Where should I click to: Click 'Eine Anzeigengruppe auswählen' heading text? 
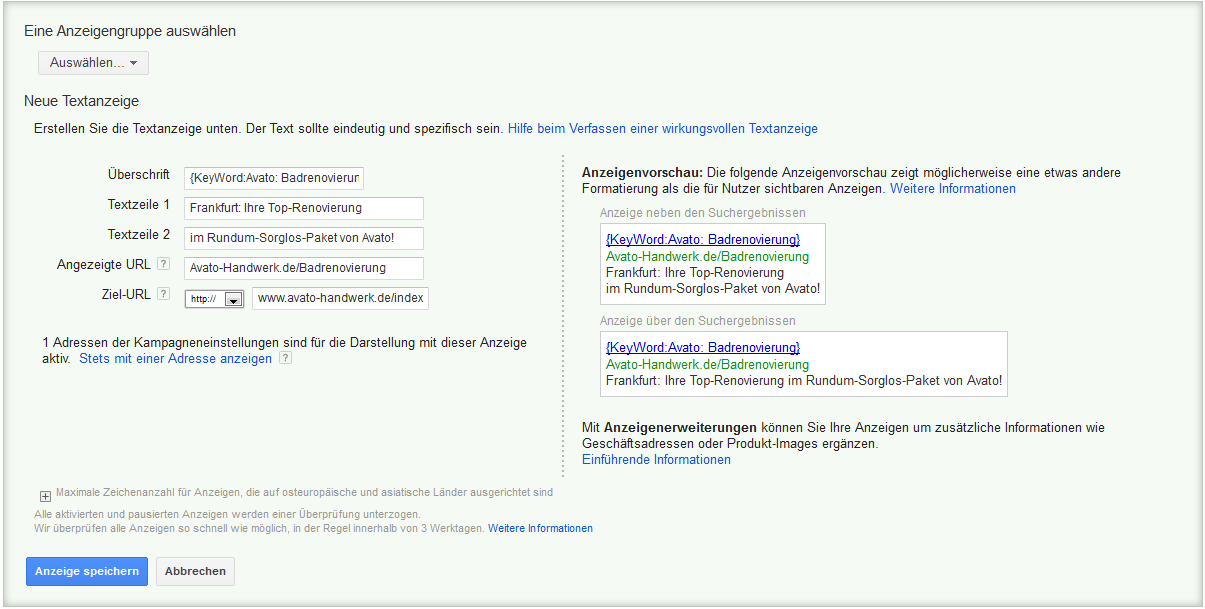130,31
